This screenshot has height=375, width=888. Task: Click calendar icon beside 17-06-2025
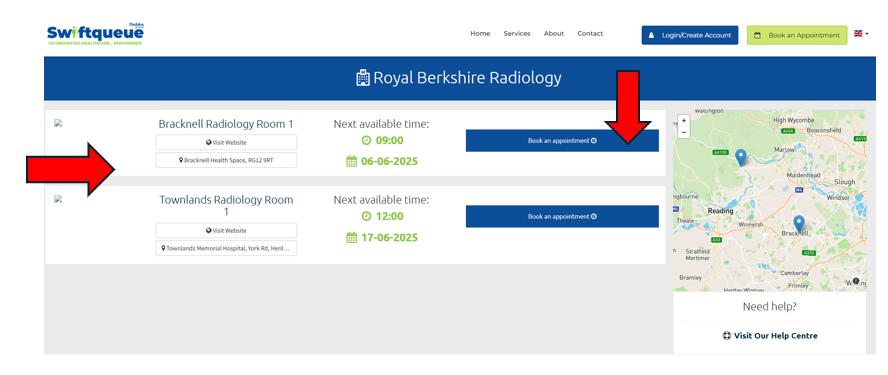(x=352, y=237)
